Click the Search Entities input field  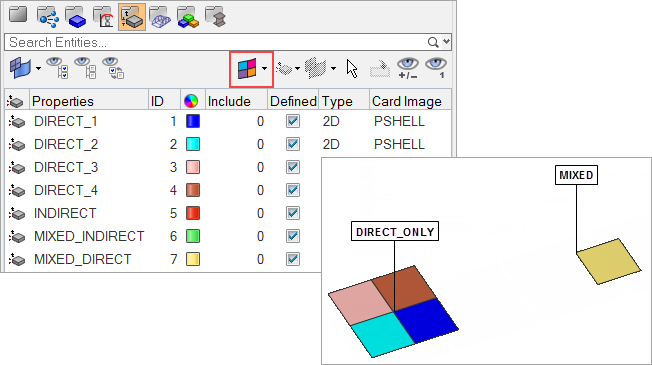tap(216, 42)
